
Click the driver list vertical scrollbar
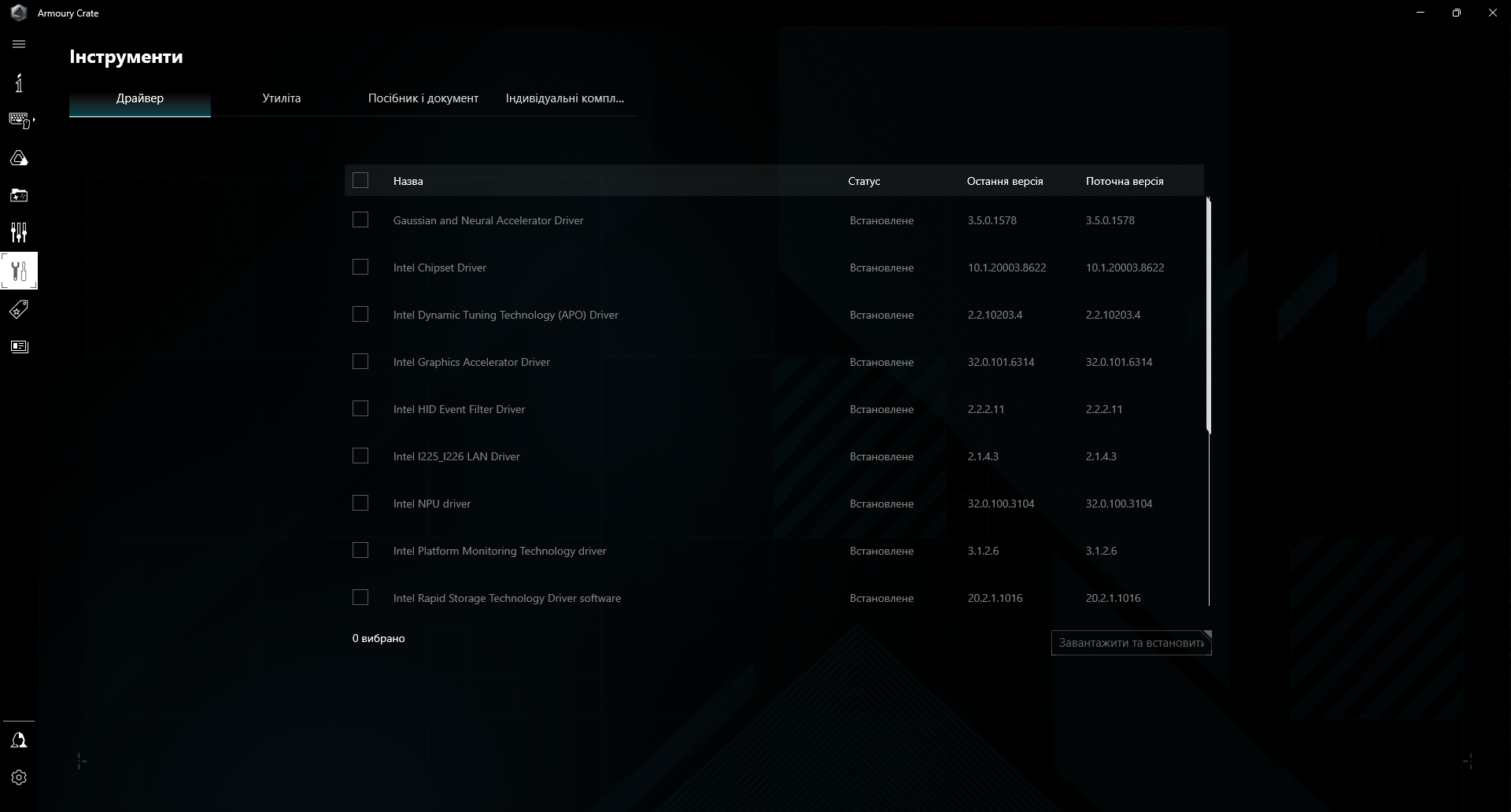click(1209, 316)
